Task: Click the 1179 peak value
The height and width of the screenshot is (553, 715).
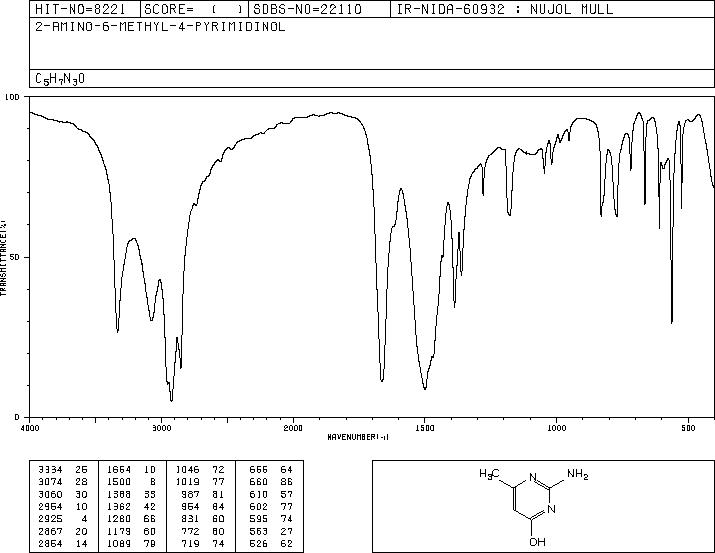Action: (119, 531)
